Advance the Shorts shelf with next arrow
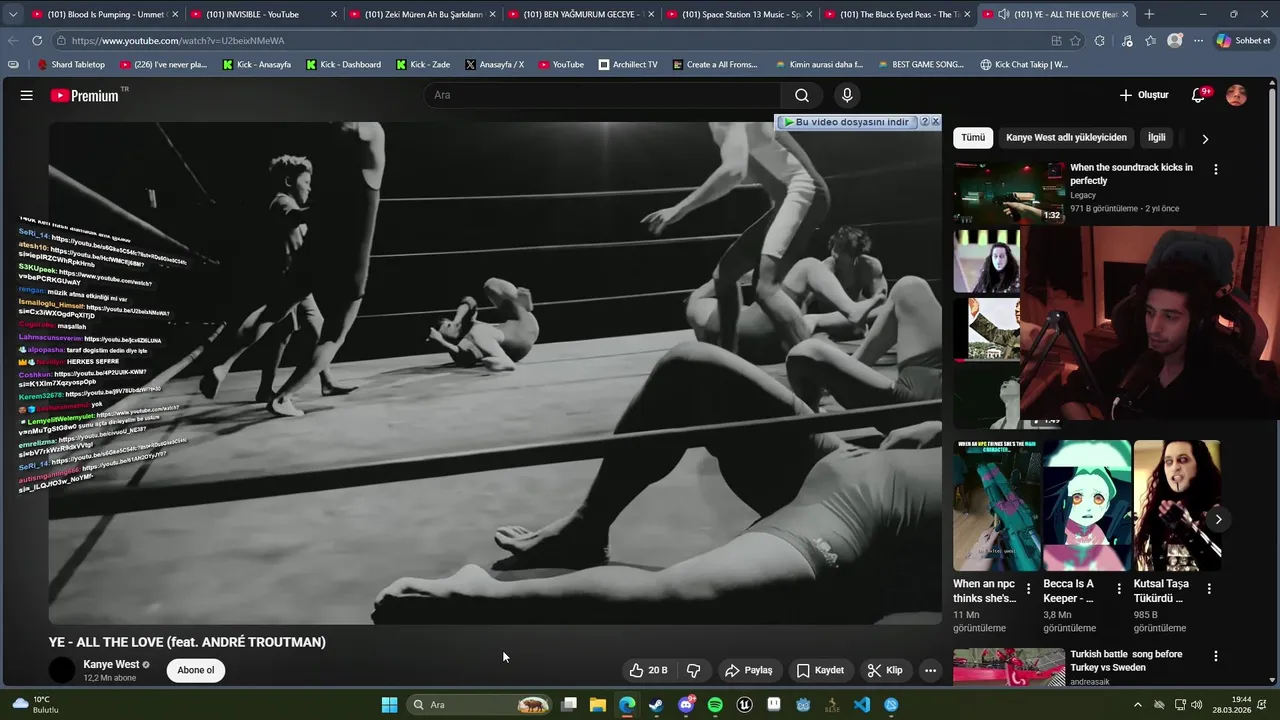Image resolution: width=1280 pixels, height=720 pixels. coord(1218,519)
